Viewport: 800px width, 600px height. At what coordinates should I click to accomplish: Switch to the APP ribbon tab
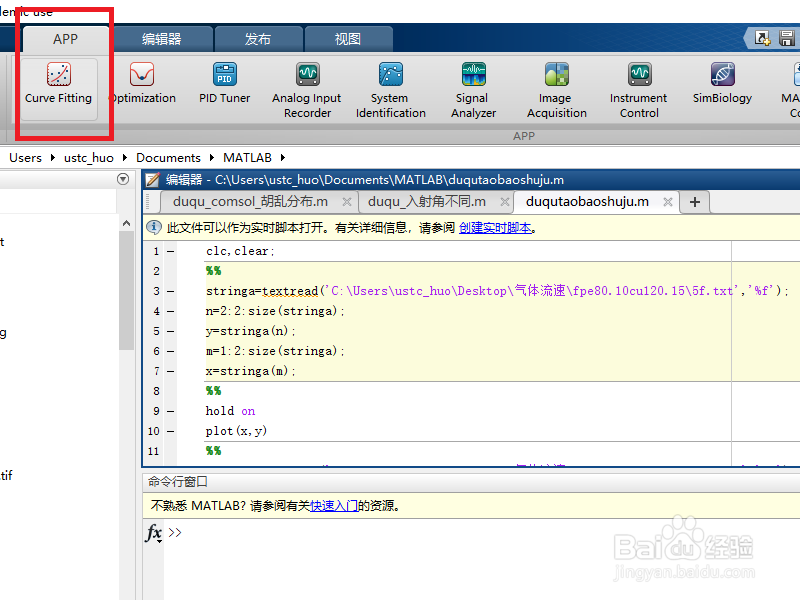pos(65,39)
